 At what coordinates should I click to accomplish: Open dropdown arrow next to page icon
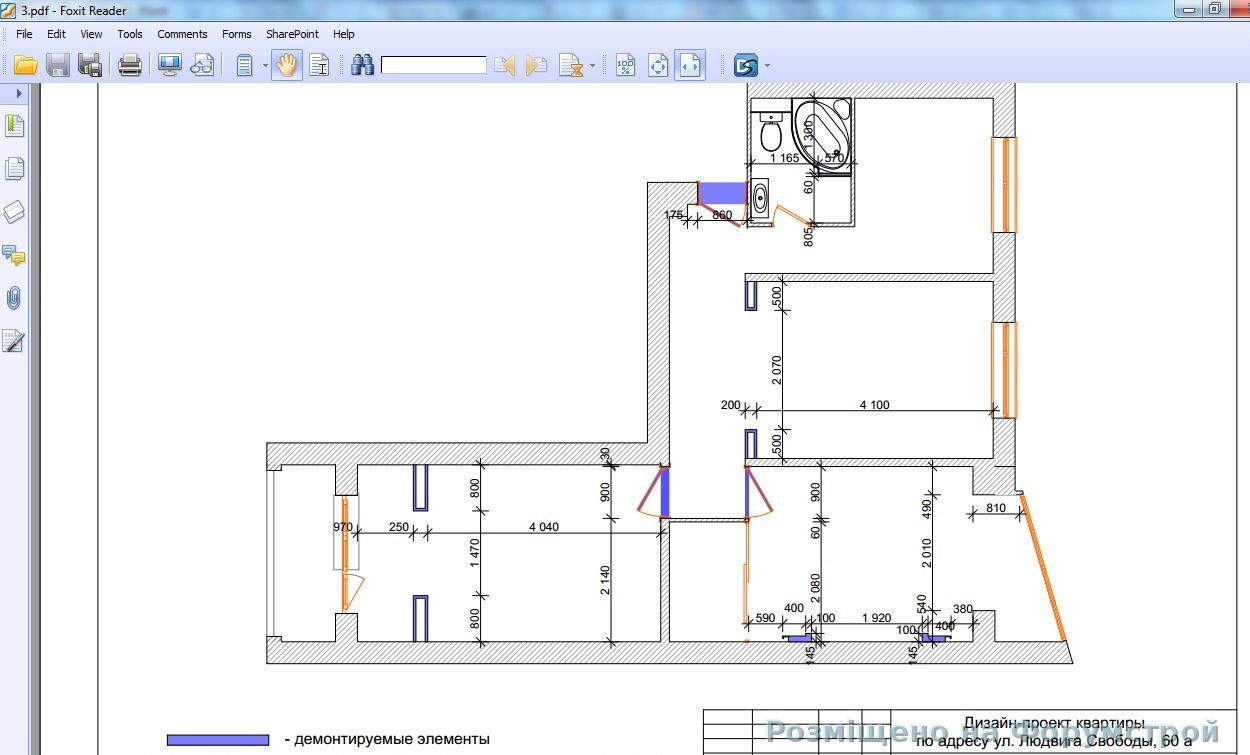click(x=265, y=66)
